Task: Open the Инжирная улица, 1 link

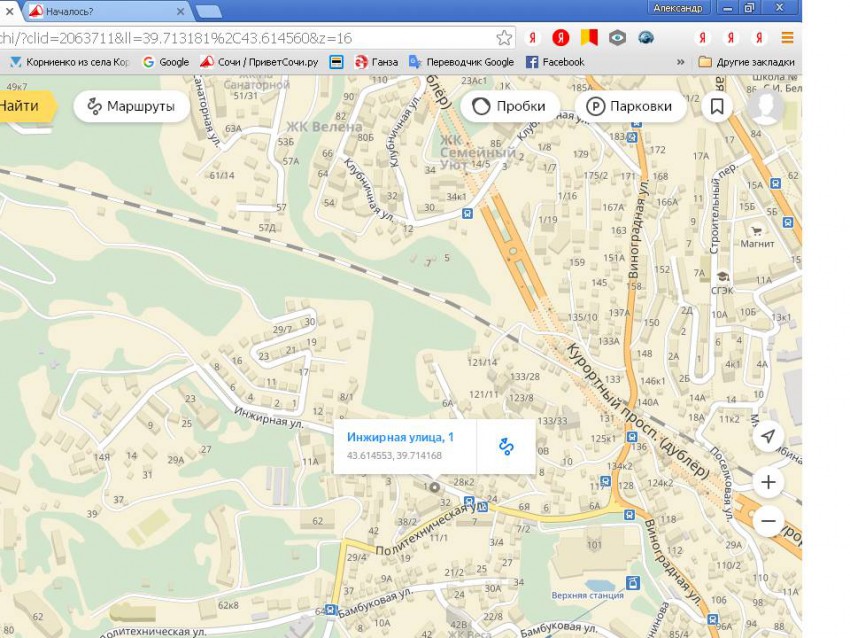Action: [x=400, y=437]
